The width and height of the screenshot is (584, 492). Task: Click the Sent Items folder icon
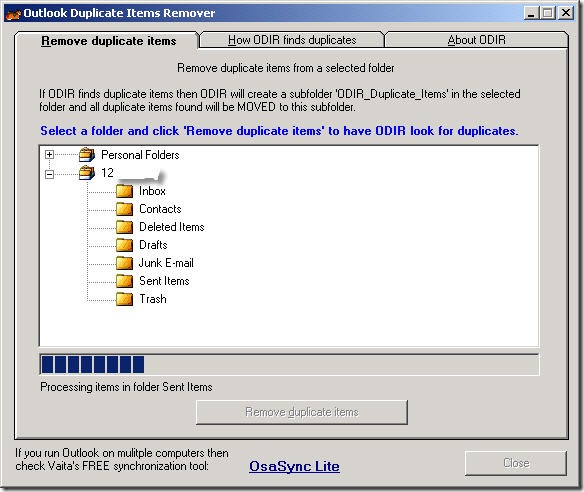click(124, 281)
